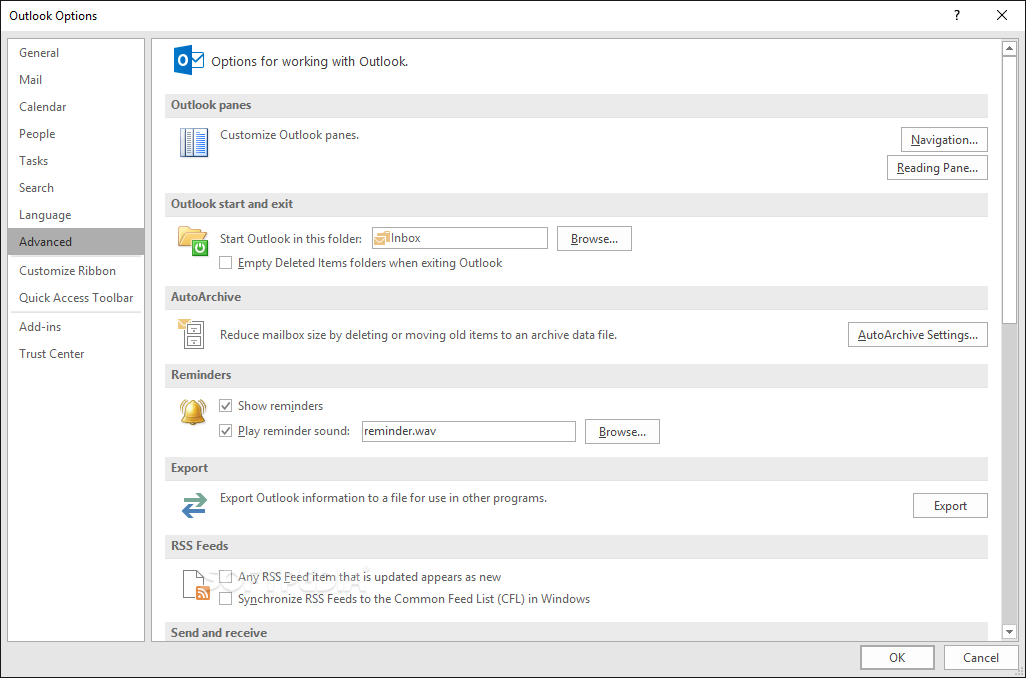Click Browse... next to start folder
Viewport: 1026px width, 678px height.
[x=594, y=239]
